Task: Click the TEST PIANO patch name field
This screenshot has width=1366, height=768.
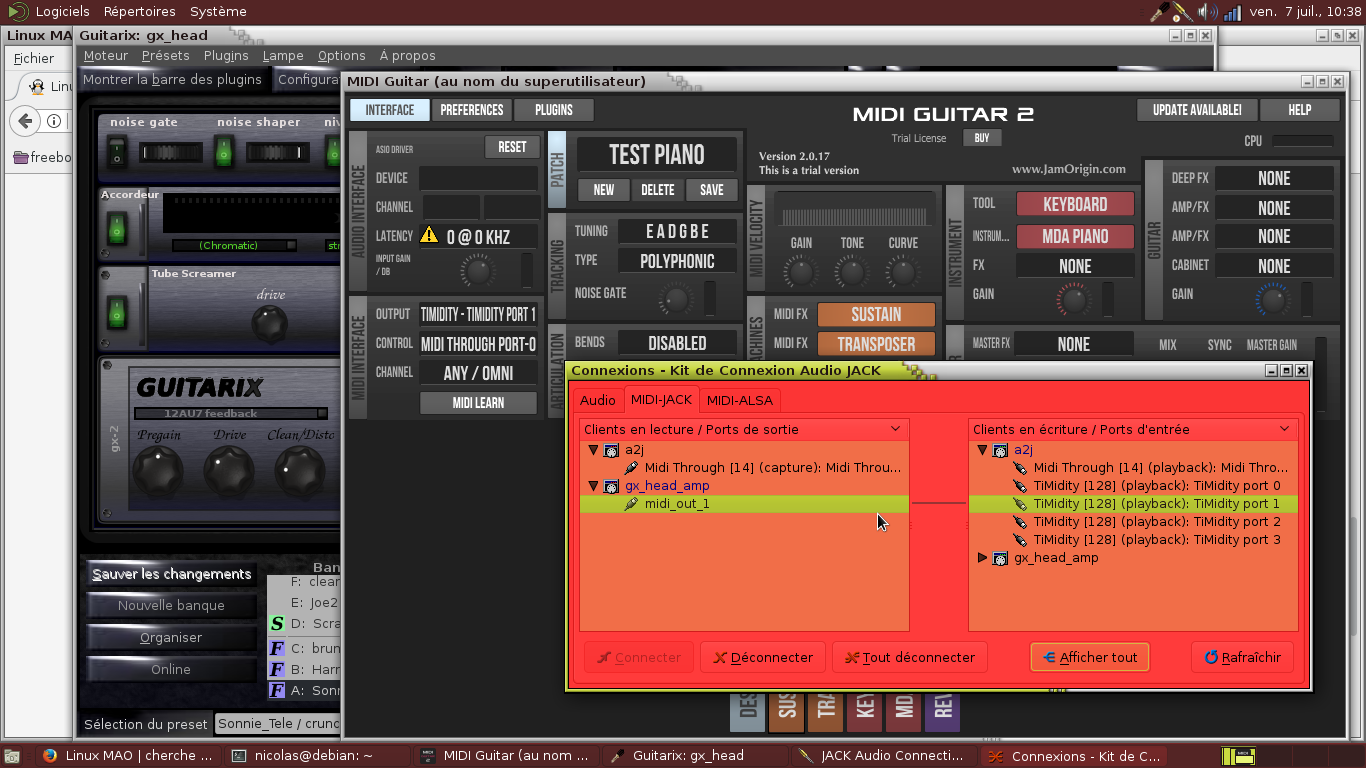Action: pos(657,155)
